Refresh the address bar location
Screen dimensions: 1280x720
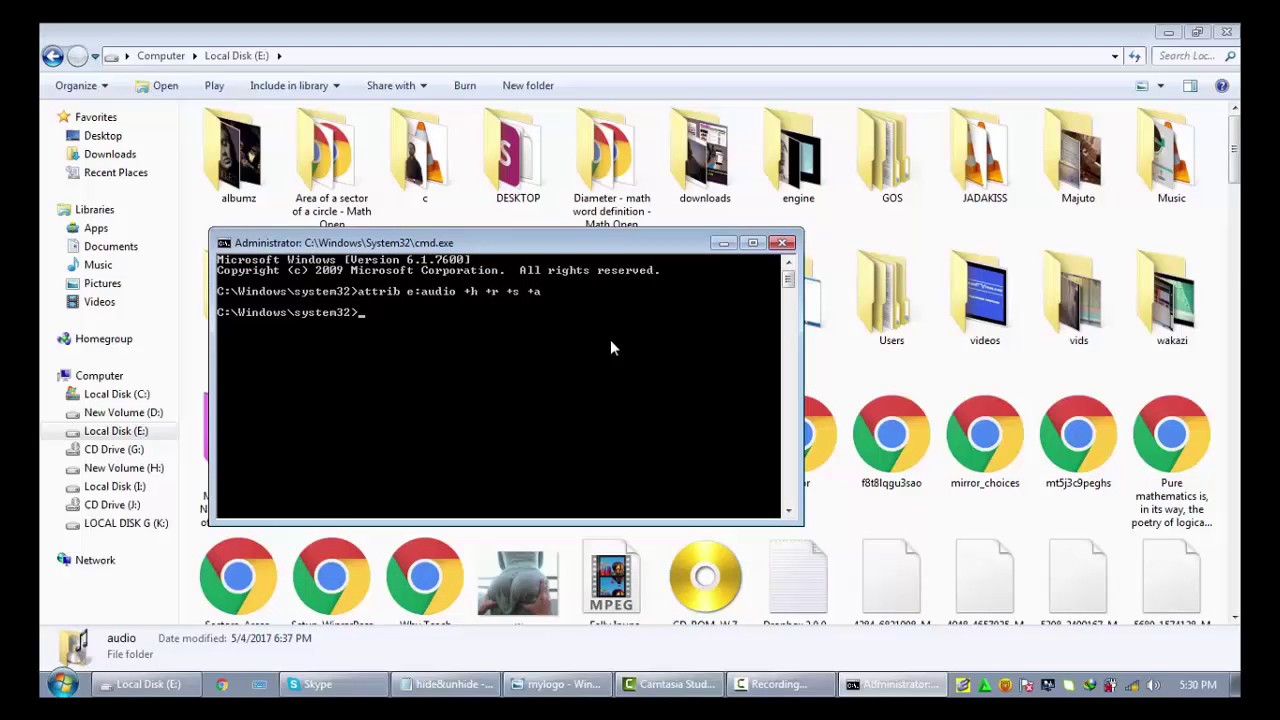(1134, 56)
